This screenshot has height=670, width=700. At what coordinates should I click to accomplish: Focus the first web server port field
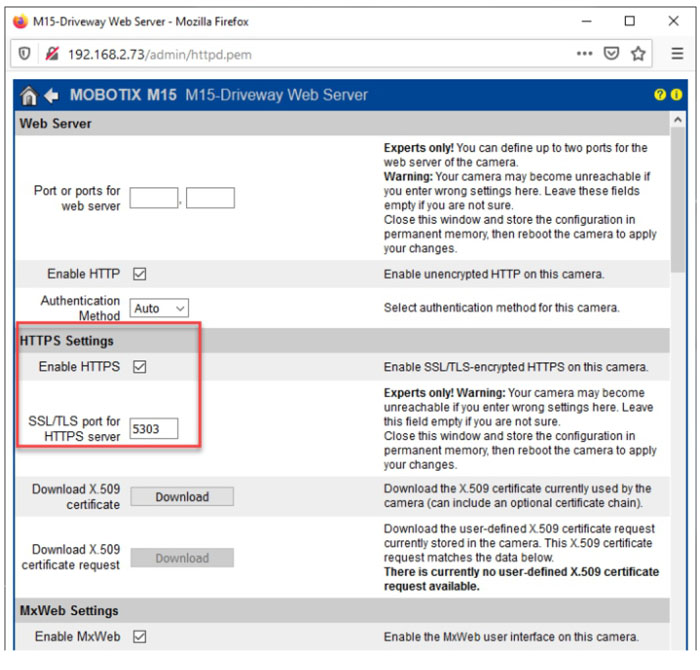[x=154, y=198]
